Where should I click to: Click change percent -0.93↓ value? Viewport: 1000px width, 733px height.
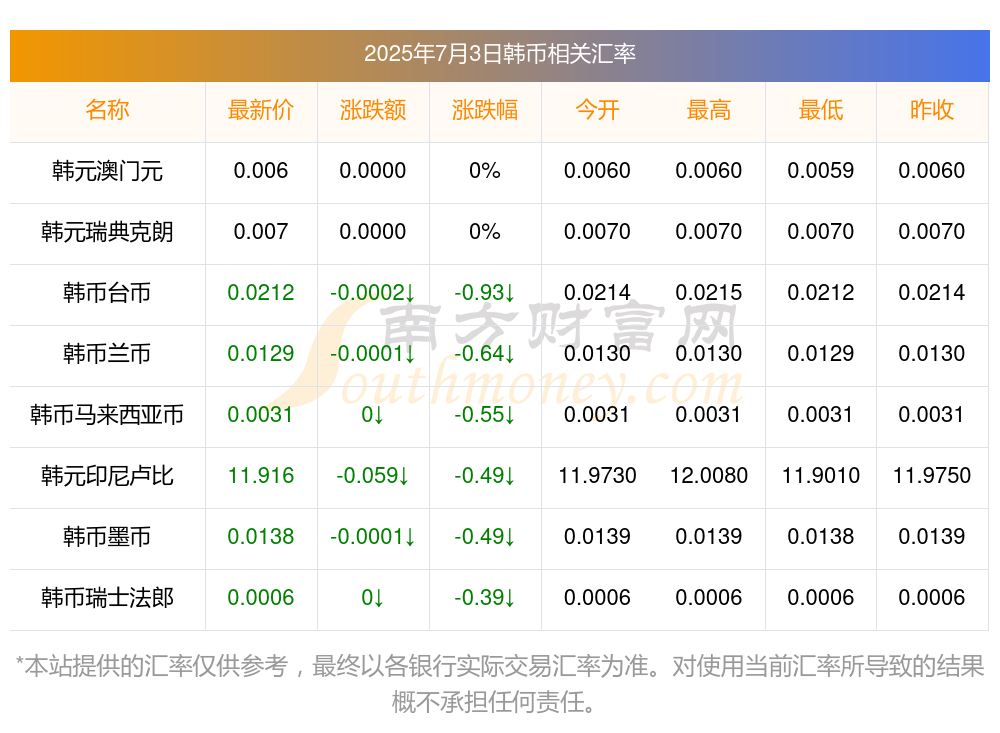coord(485,293)
